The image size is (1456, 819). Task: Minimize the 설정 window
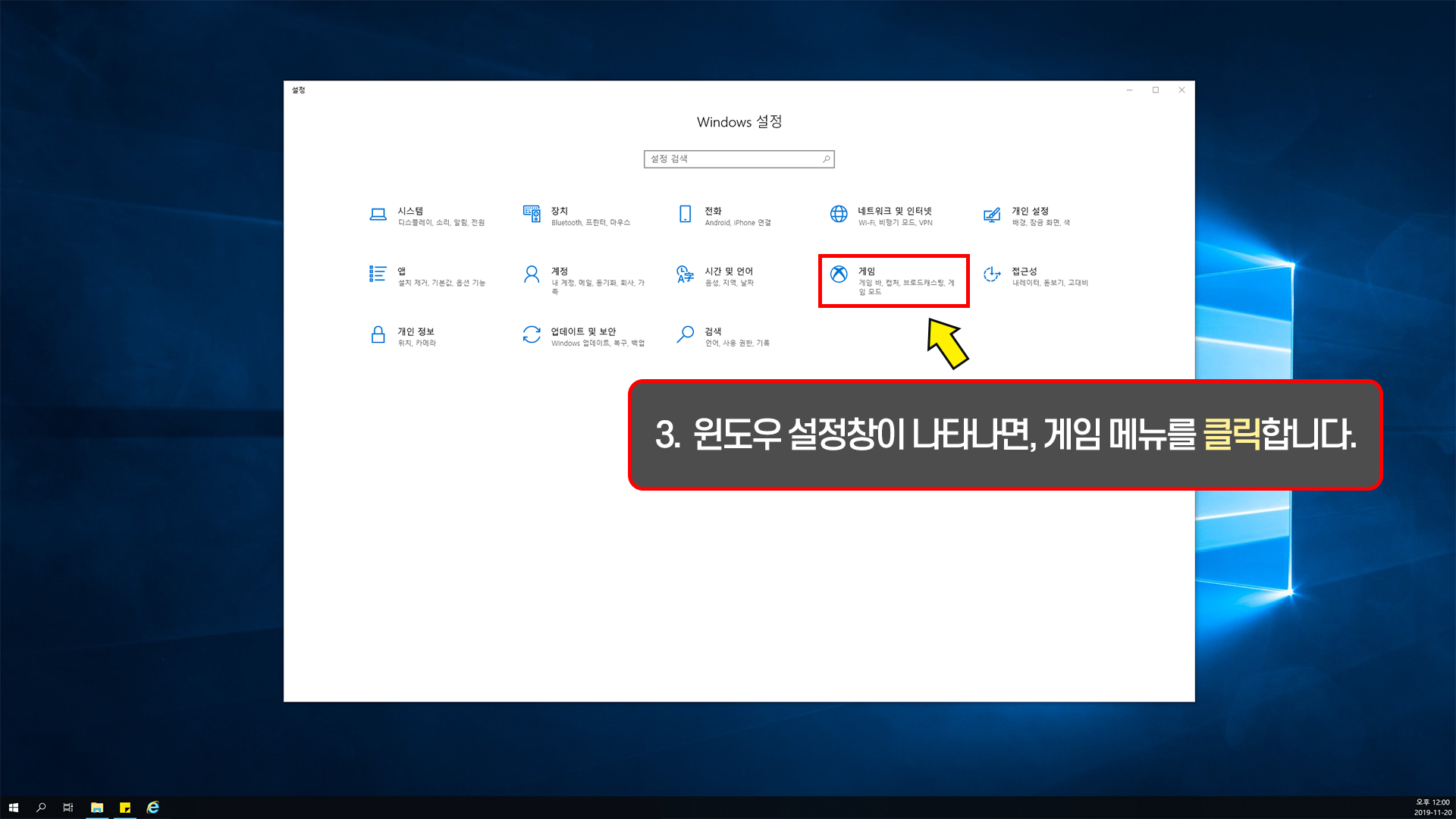tap(1129, 90)
